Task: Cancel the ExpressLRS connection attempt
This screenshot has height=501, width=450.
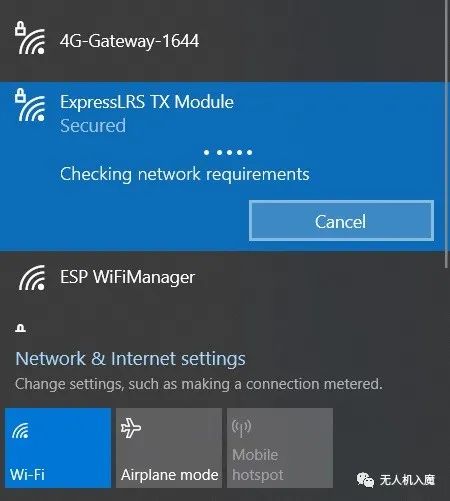Action: (341, 221)
